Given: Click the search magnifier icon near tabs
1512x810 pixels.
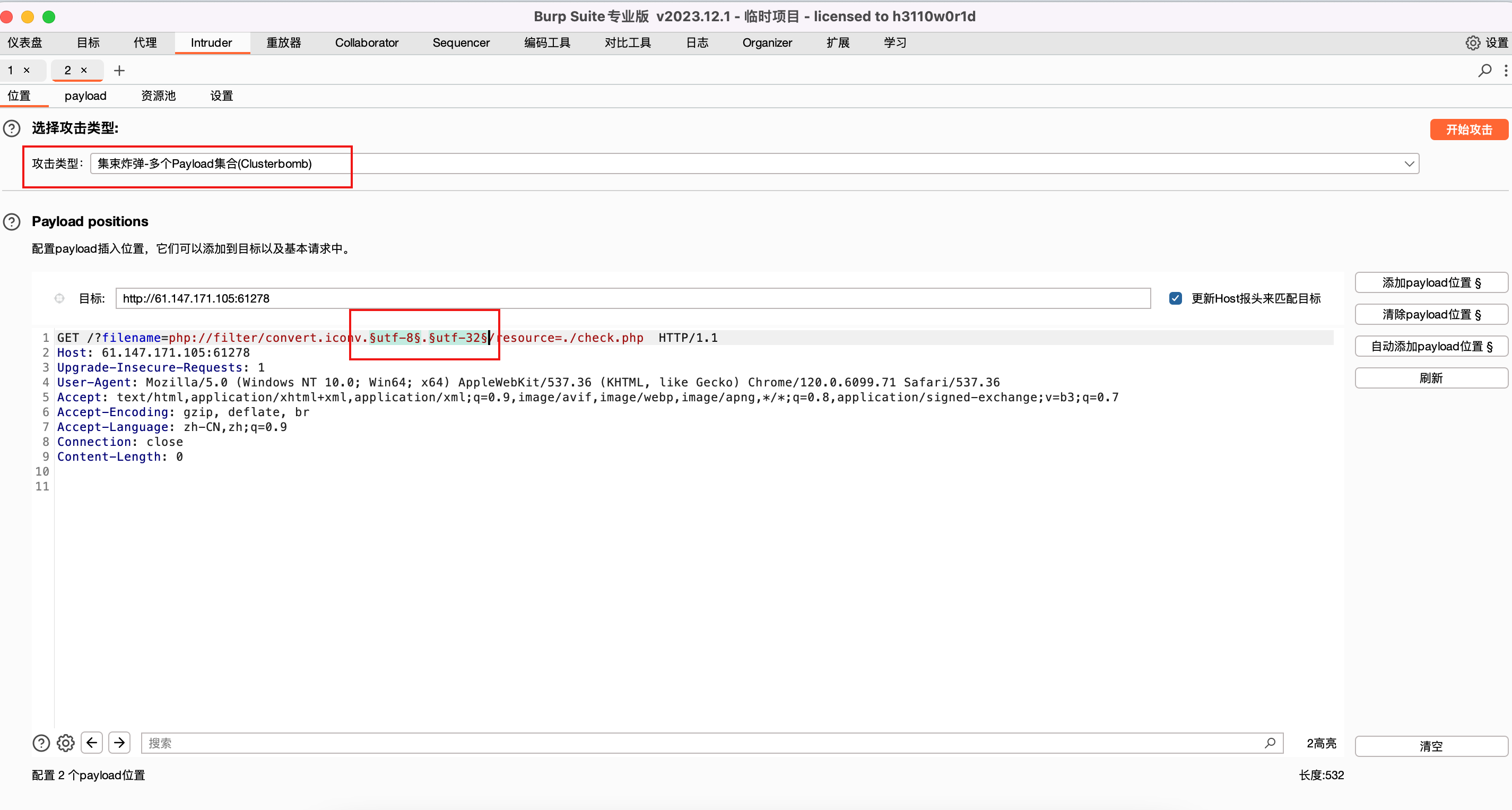Looking at the screenshot, I should [x=1484, y=71].
